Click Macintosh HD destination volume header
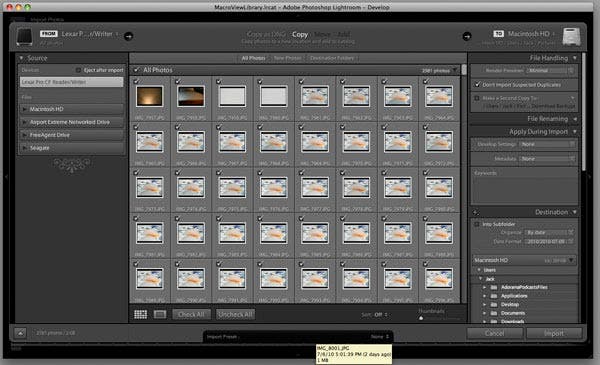600x365 pixels. point(524,260)
